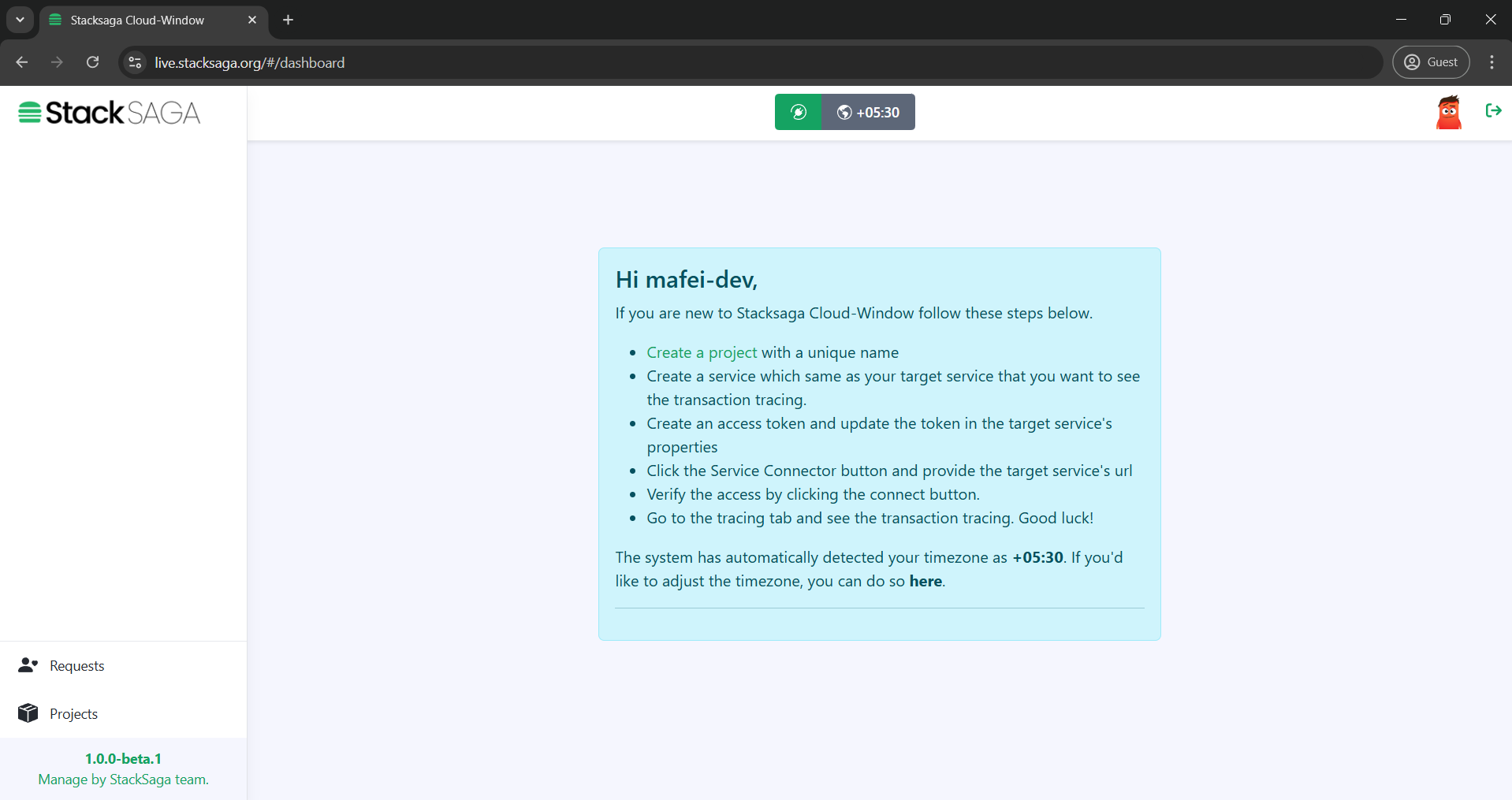
Task: Open Requests in the sidebar
Action: (123, 666)
